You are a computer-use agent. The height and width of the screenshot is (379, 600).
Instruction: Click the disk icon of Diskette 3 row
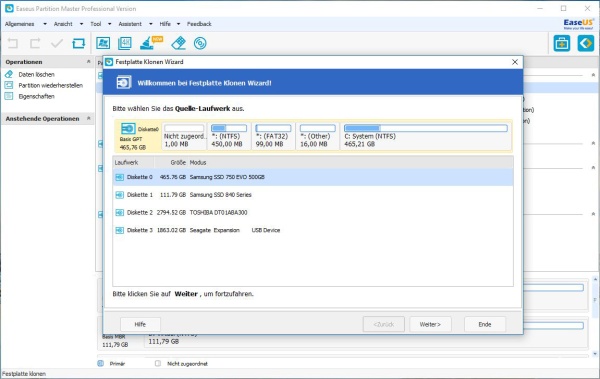tap(119, 230)
